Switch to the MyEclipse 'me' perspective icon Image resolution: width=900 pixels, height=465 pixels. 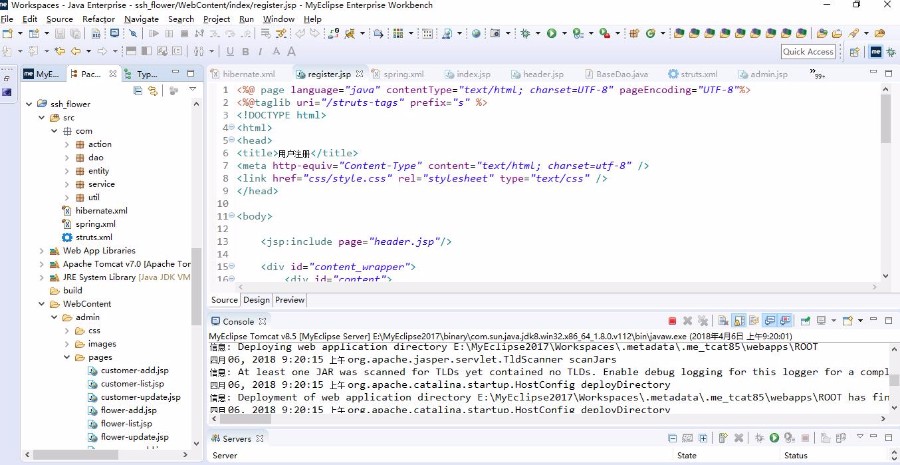[x=876, y=52]
